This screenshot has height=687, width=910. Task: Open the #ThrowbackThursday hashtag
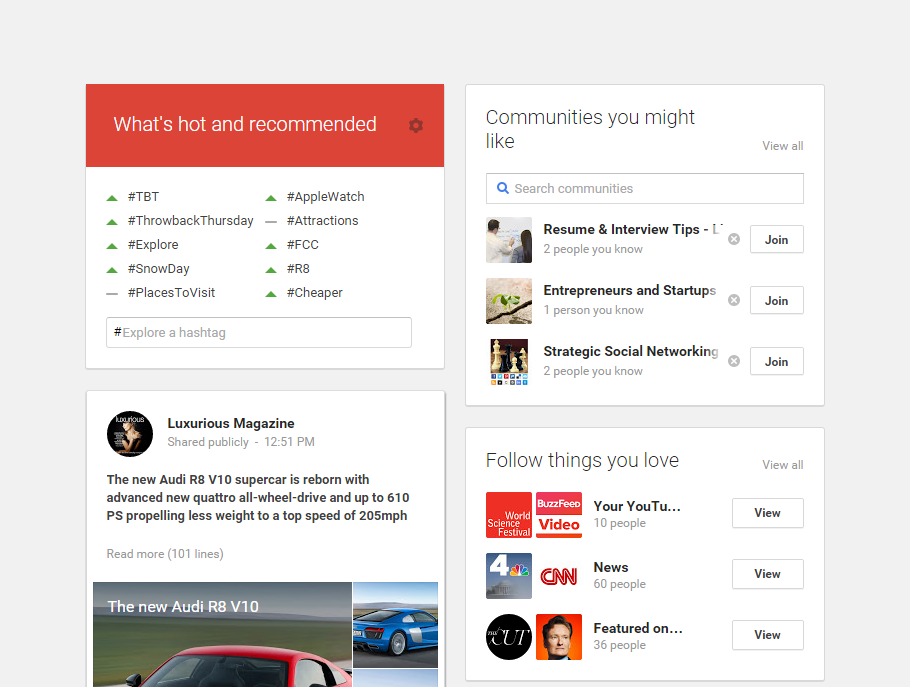[190, 221]
